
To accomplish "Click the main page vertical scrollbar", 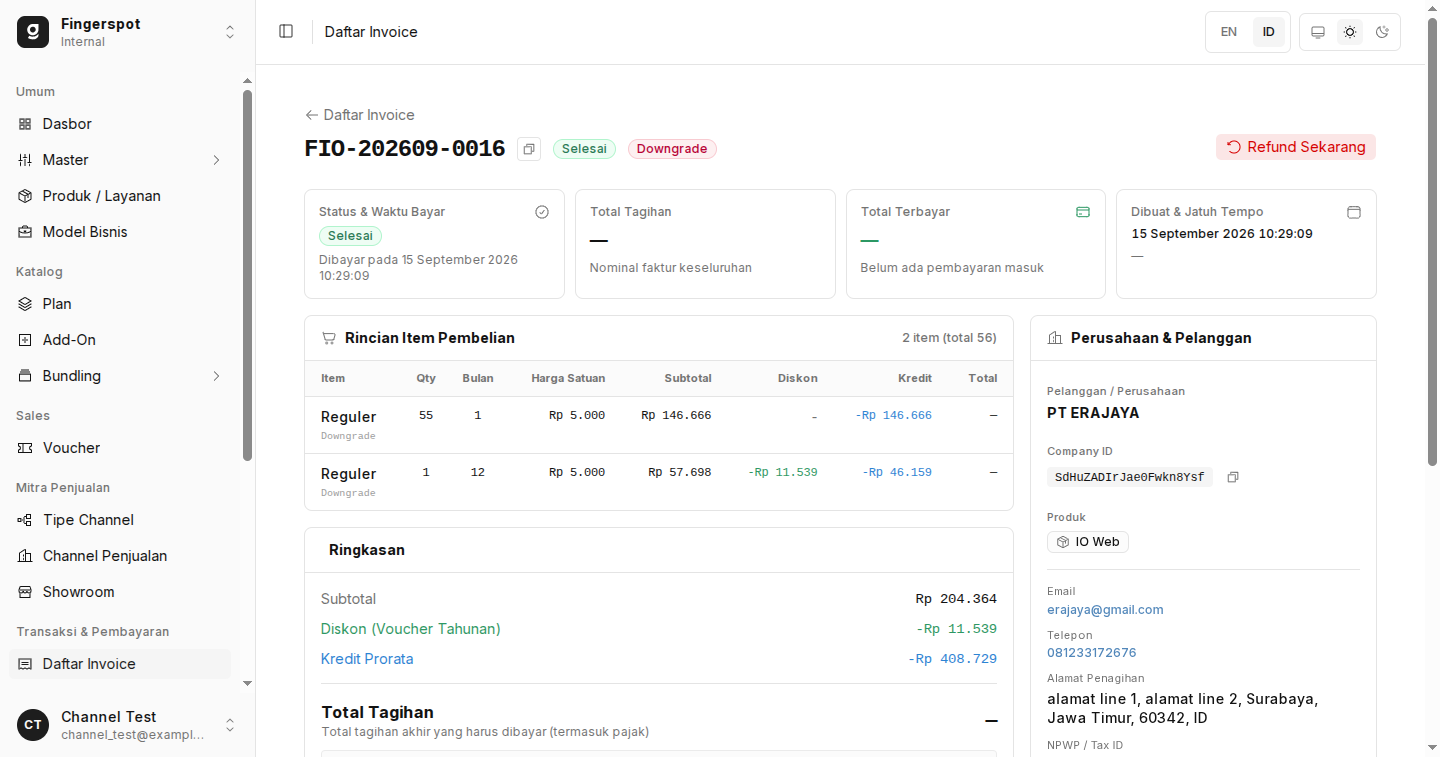I will point(1432,240).
